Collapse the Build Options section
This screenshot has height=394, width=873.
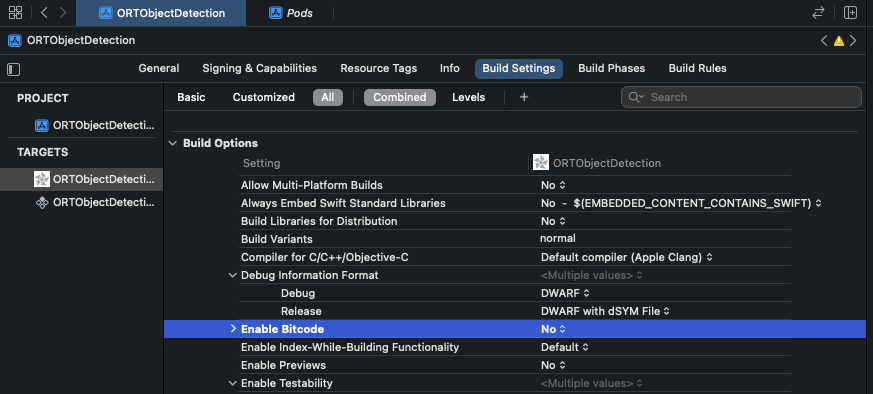(x=173, y=143)
